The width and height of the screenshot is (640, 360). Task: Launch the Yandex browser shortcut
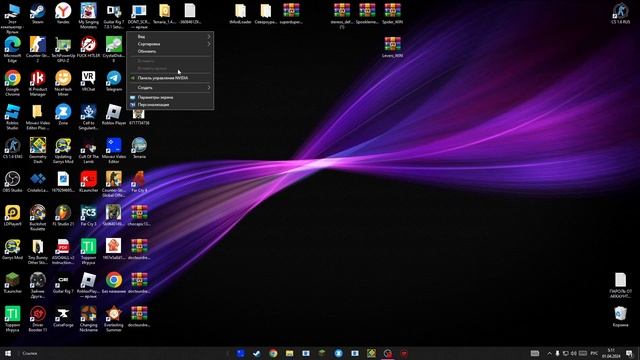63,13
